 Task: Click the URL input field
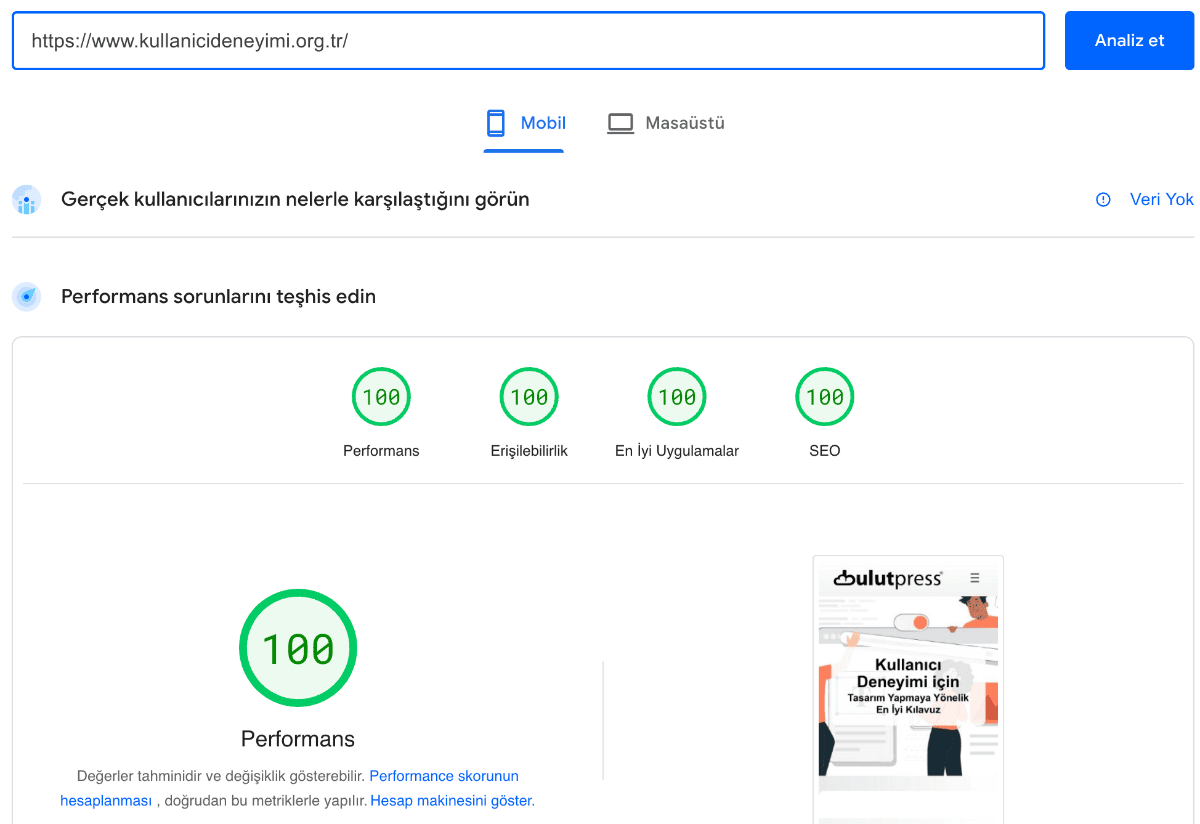[528, 41]
